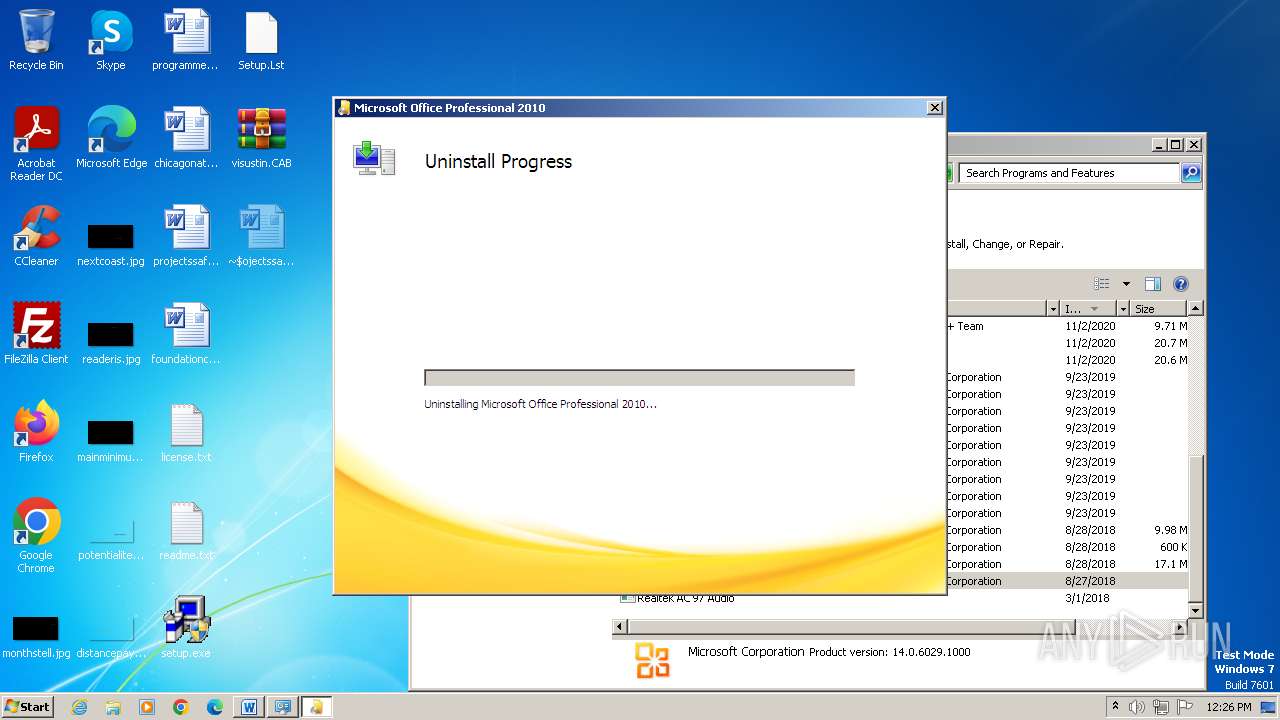
Task: Open the Google Chrome desktop shortcut
Action: (36, 536)
